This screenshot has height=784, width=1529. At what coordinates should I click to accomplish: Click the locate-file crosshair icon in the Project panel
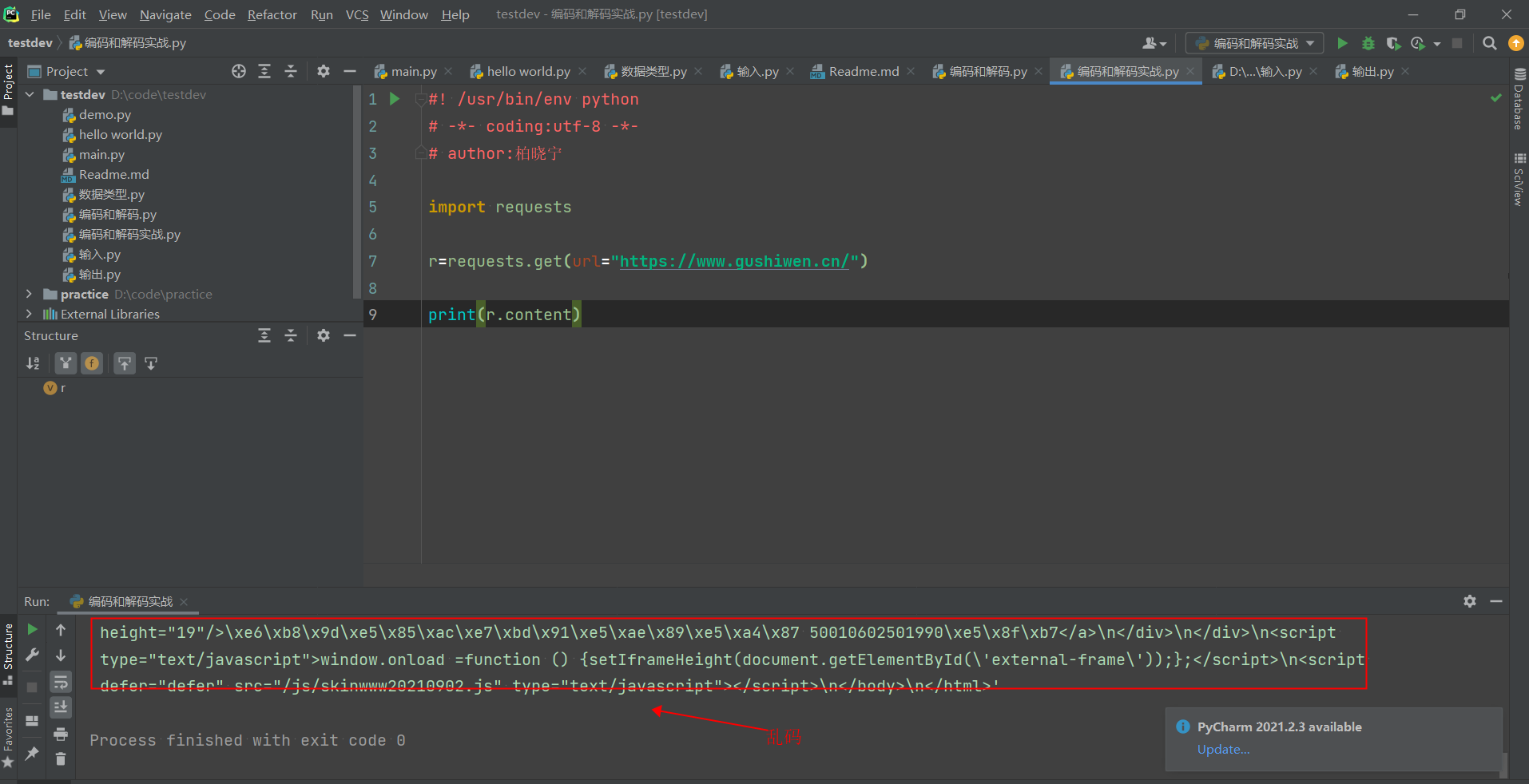pos(239,71)
